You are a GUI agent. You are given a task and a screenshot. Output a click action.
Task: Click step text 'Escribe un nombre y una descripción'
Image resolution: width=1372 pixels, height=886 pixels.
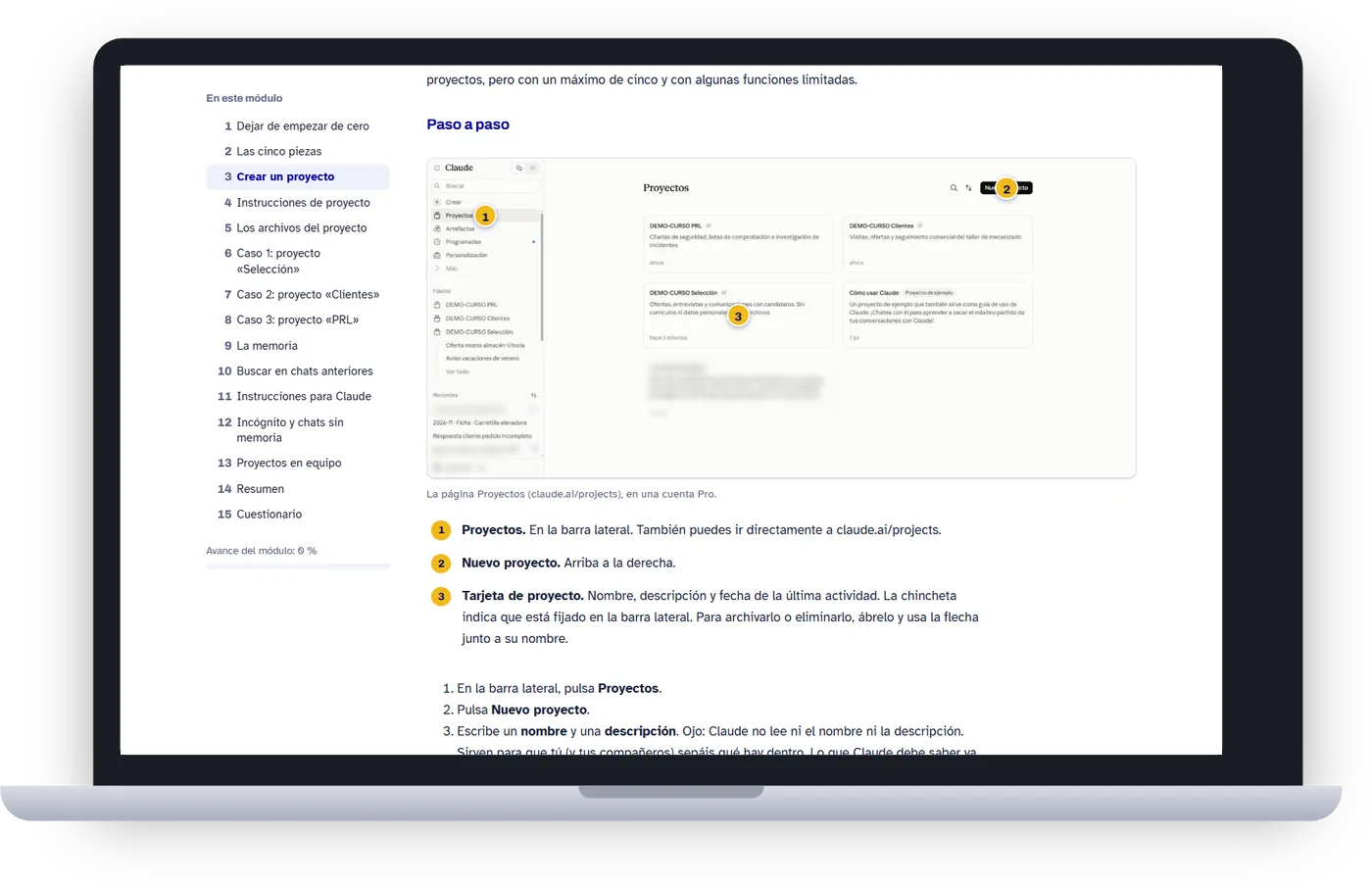(566, 732)
